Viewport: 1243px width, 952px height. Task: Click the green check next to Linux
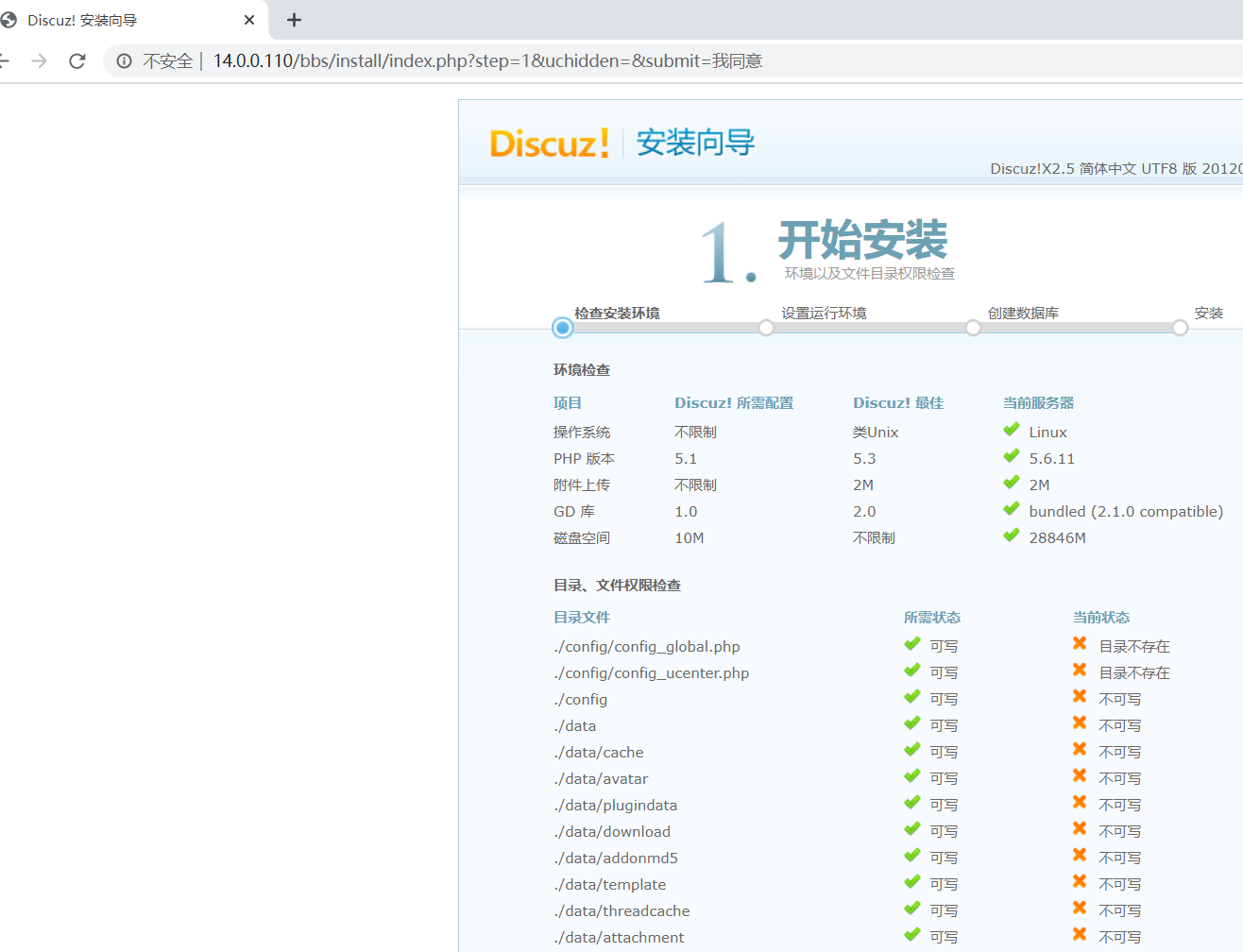click(x=1012, y=430)
